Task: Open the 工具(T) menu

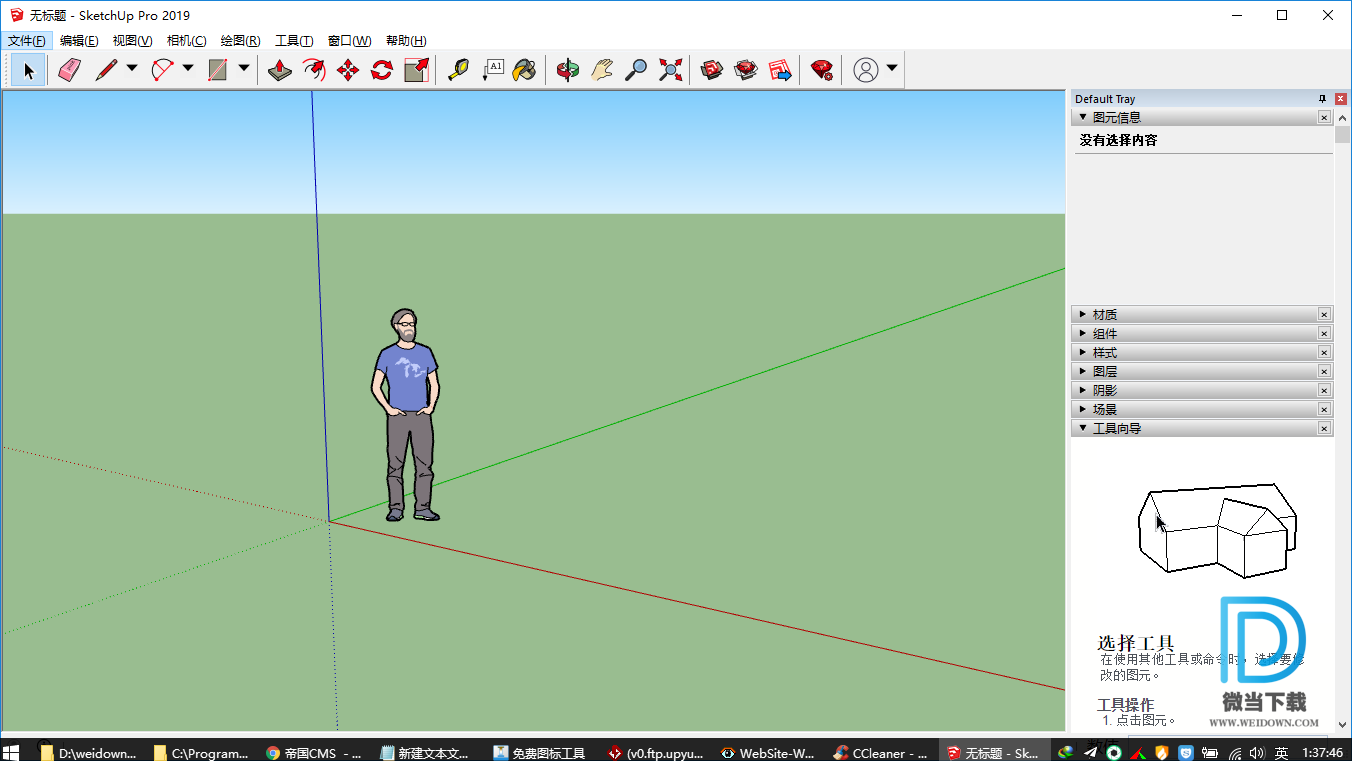Action: click(294, 41)
